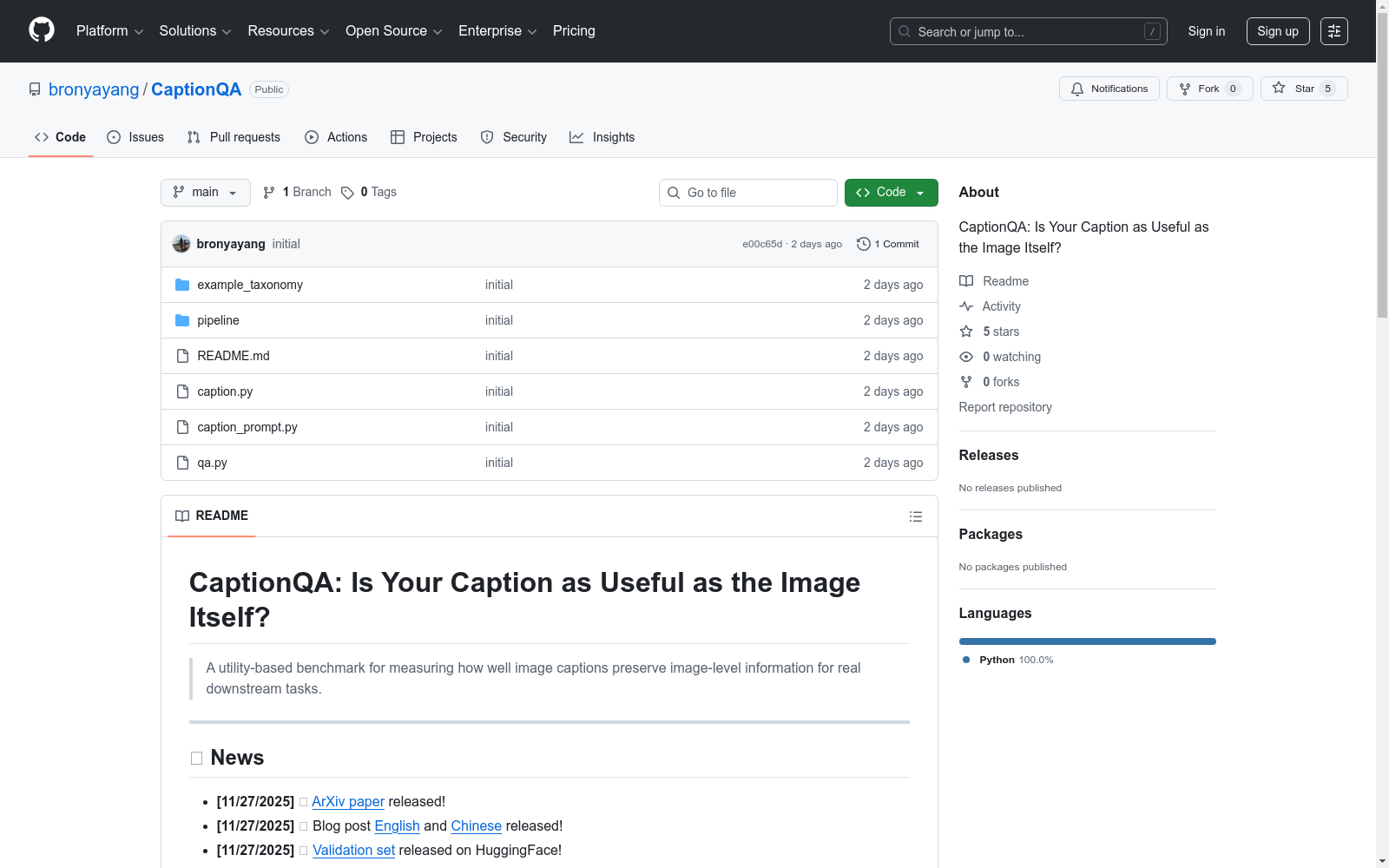This screenshot has height=868, width=1389.
Task: Fork the CaptionQA repository
Action: click(1210, 89)
